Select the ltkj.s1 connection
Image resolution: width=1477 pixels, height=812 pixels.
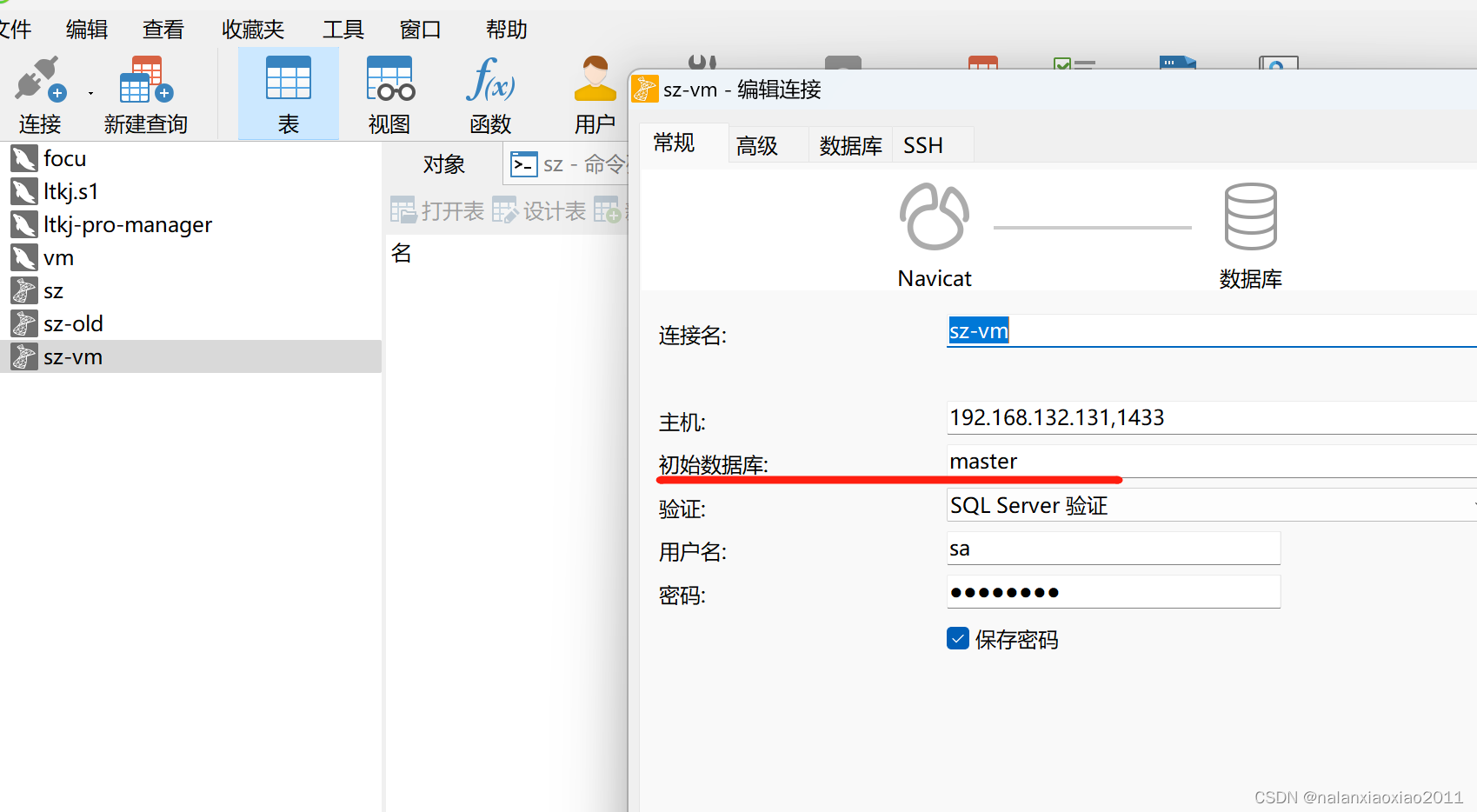190,191
